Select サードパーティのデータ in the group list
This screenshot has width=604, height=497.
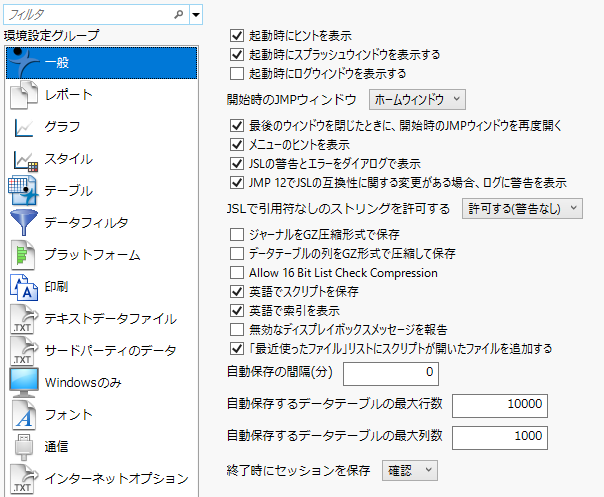click(102, 351)
